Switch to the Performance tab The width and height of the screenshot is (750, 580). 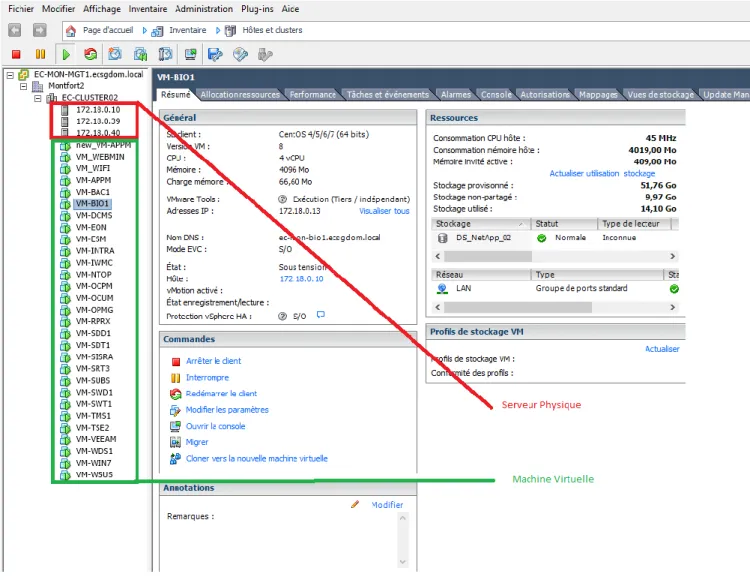coord(312,95)
